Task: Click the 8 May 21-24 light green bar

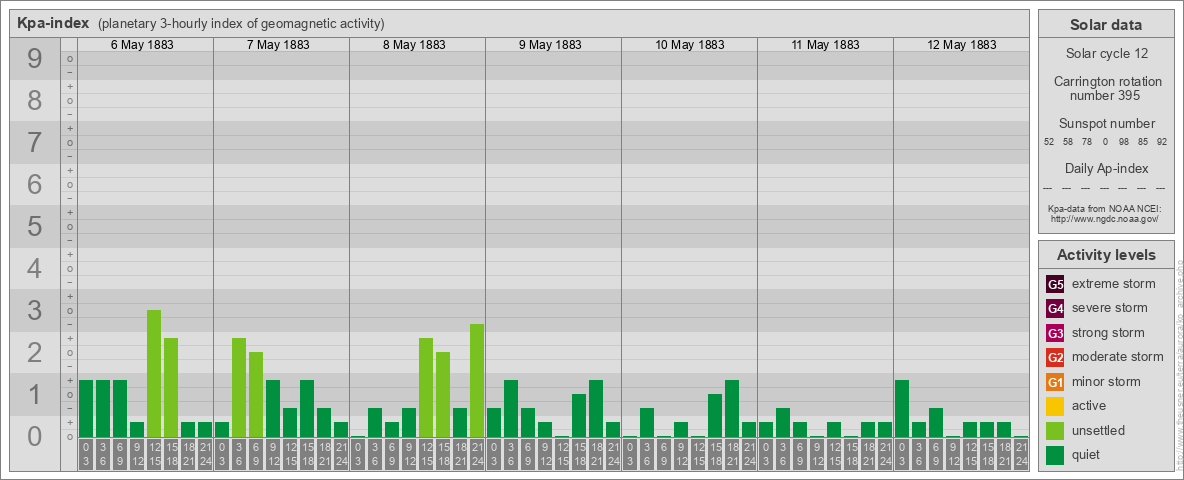Action: coord(476,380)
